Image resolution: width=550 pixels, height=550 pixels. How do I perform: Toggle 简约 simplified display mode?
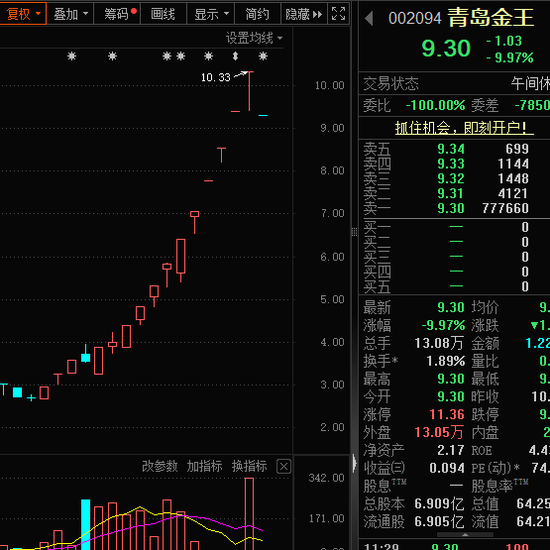(257, 14)
